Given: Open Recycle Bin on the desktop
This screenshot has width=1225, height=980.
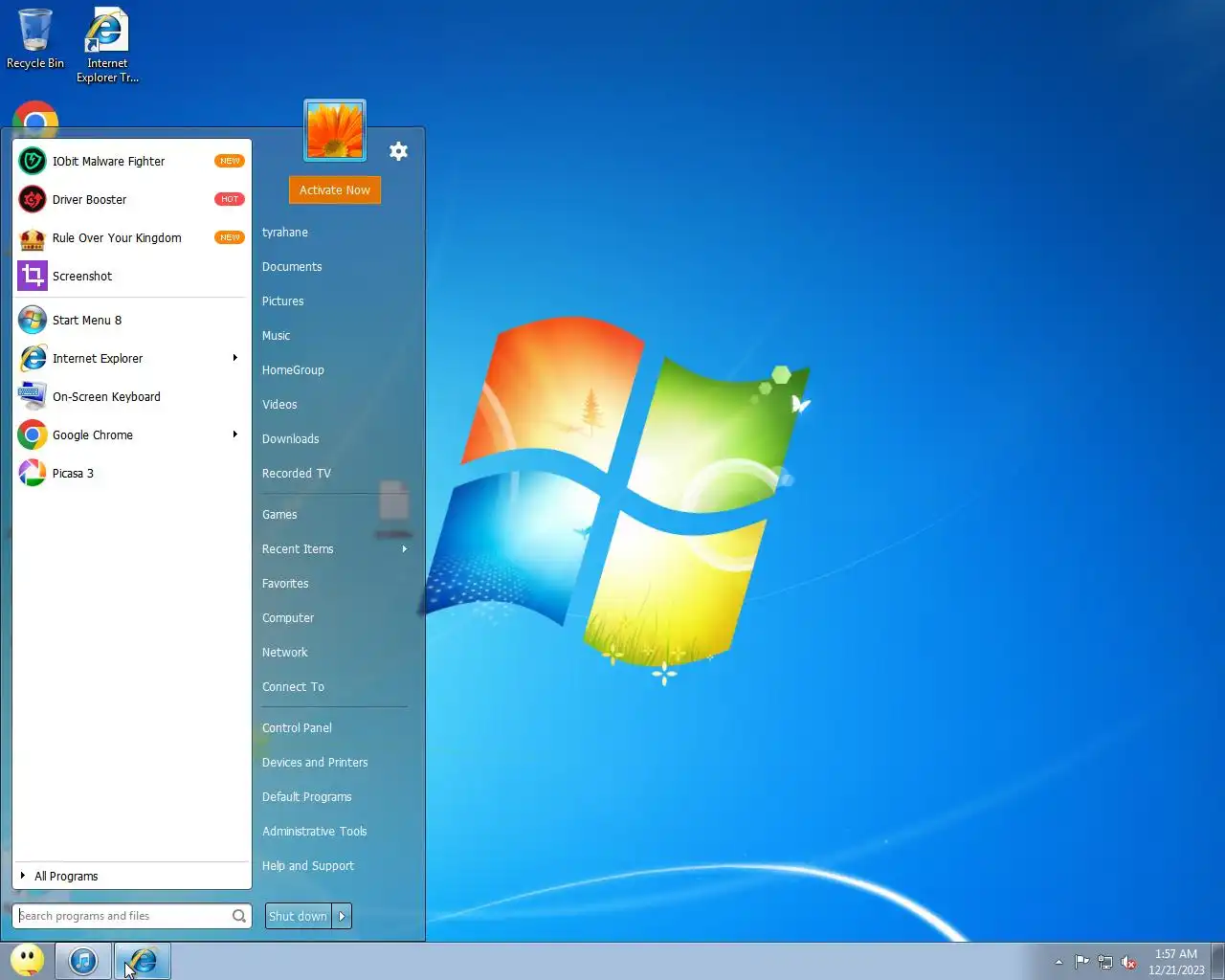Looking at the screenshot, I should 35,39.
